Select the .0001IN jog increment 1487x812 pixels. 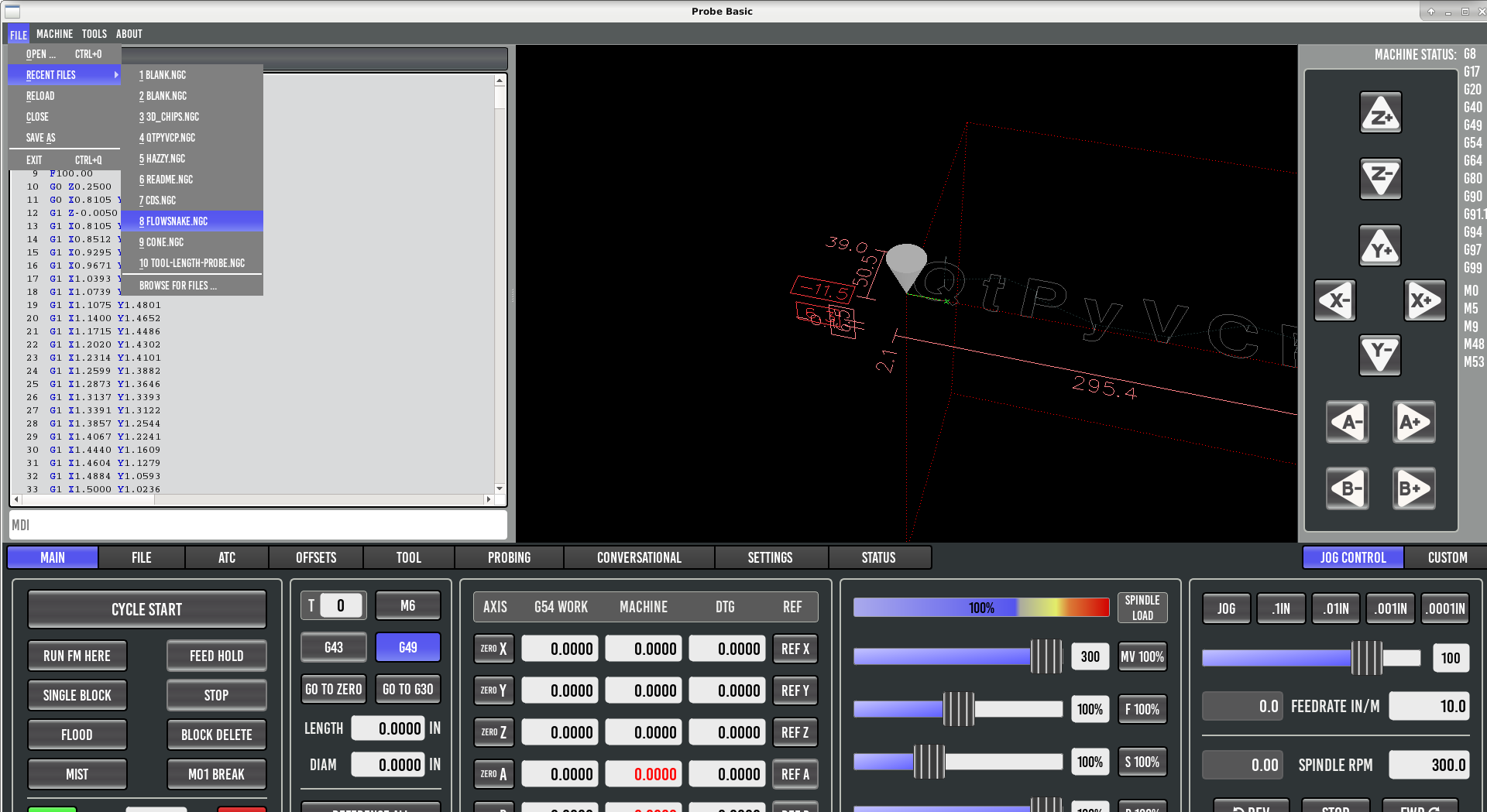1446,608
